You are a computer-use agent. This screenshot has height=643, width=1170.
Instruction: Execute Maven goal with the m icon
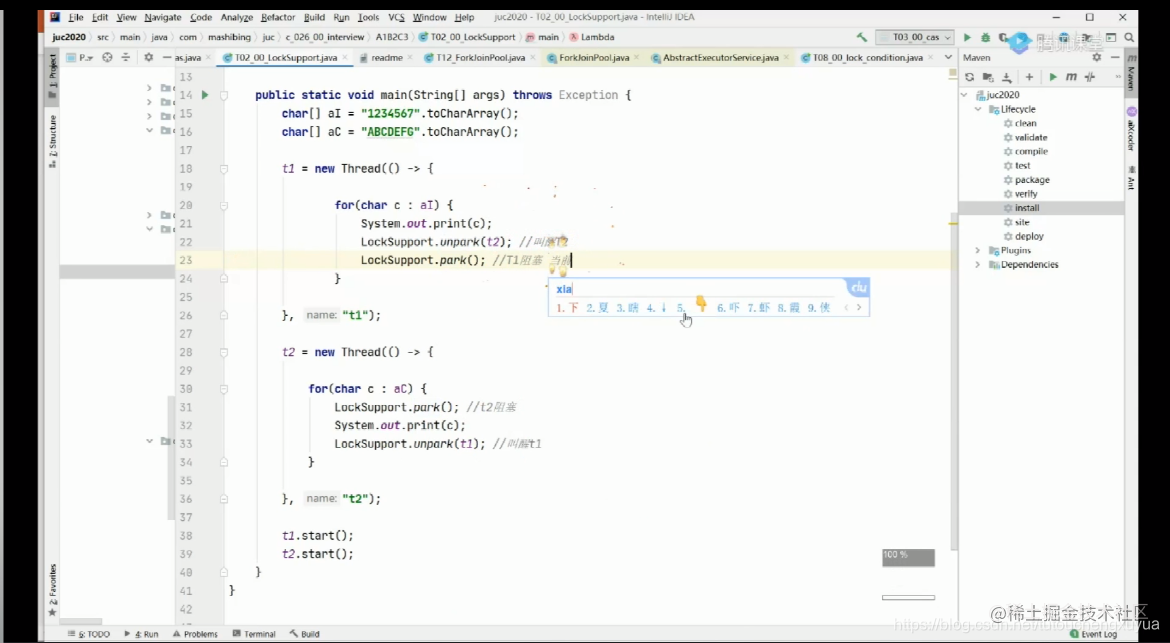tap(1071, 77)
